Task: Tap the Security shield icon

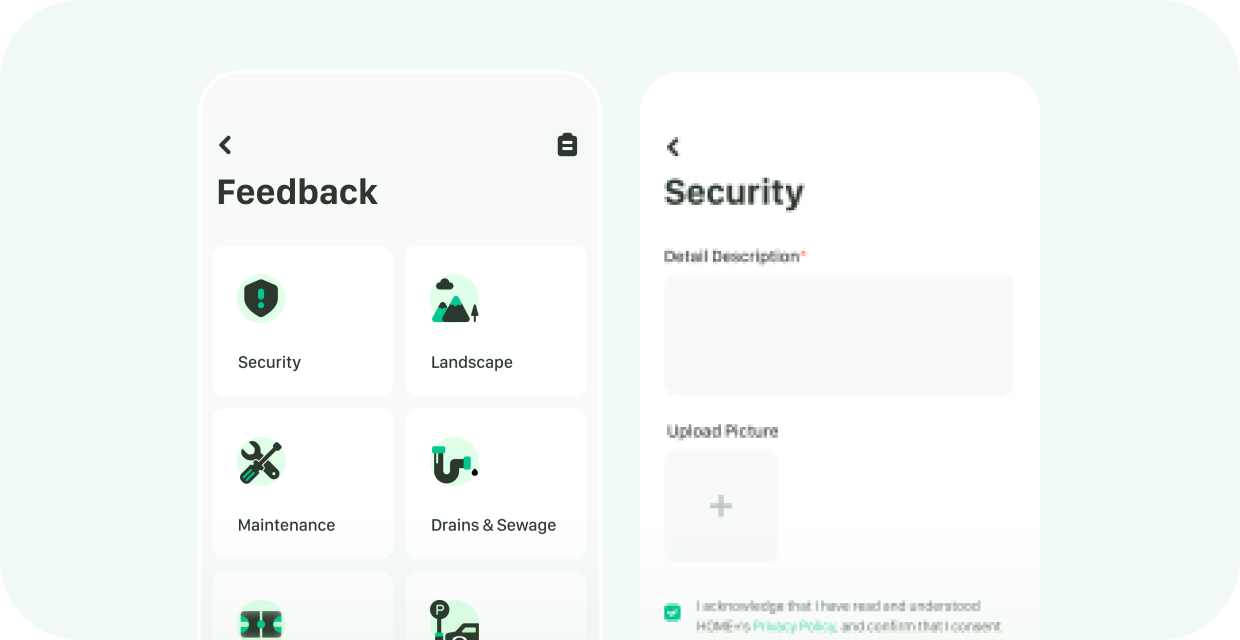Action: (261, 298)
